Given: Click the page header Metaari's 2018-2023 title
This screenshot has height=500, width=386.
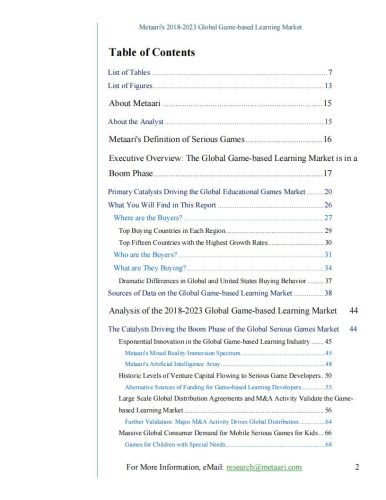Looking at the screenshot, I should point(220,27).
